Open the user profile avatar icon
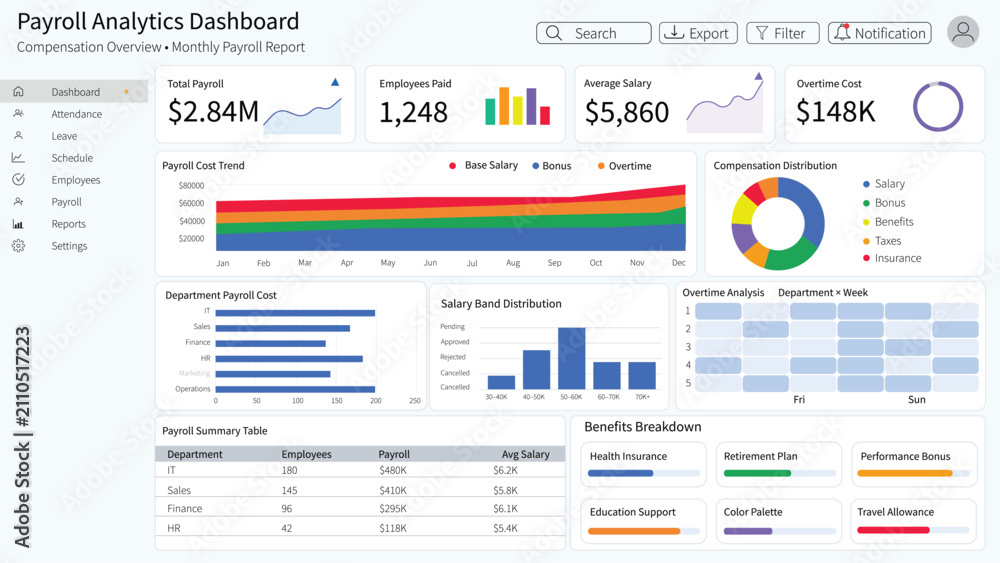 pos(963,32)
